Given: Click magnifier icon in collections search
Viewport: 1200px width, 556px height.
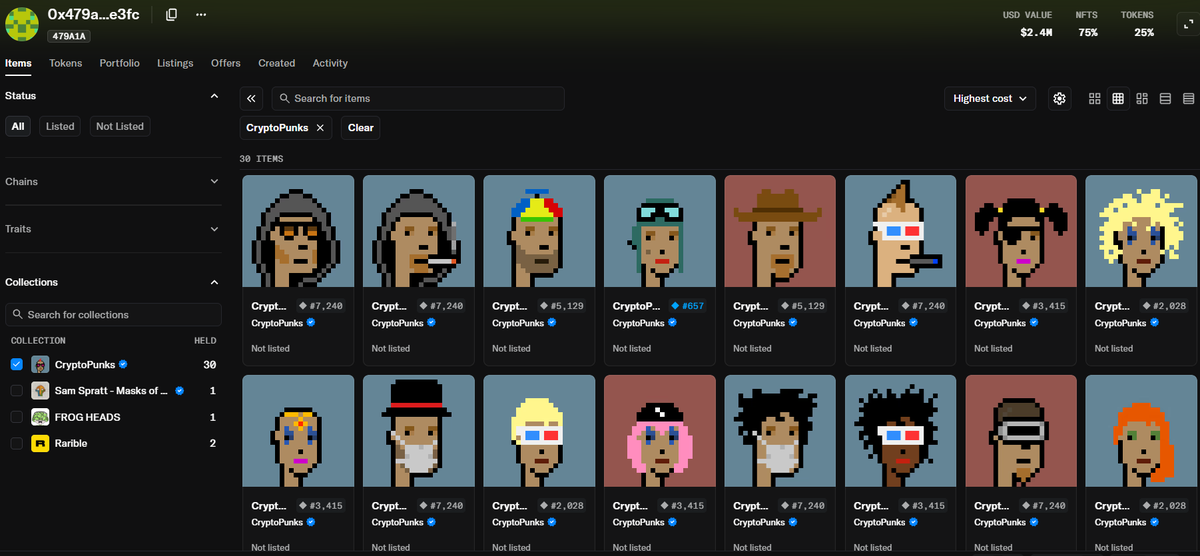Looking at the screenshot, I should coord(18,315).
